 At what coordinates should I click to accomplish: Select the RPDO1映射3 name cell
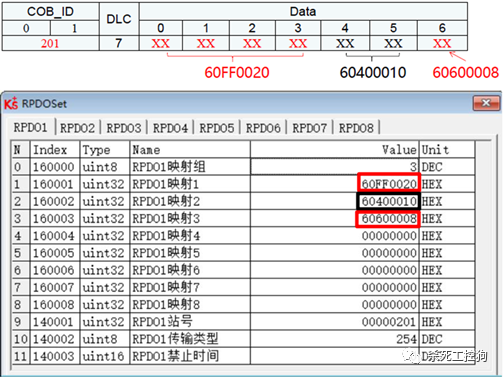190,219
